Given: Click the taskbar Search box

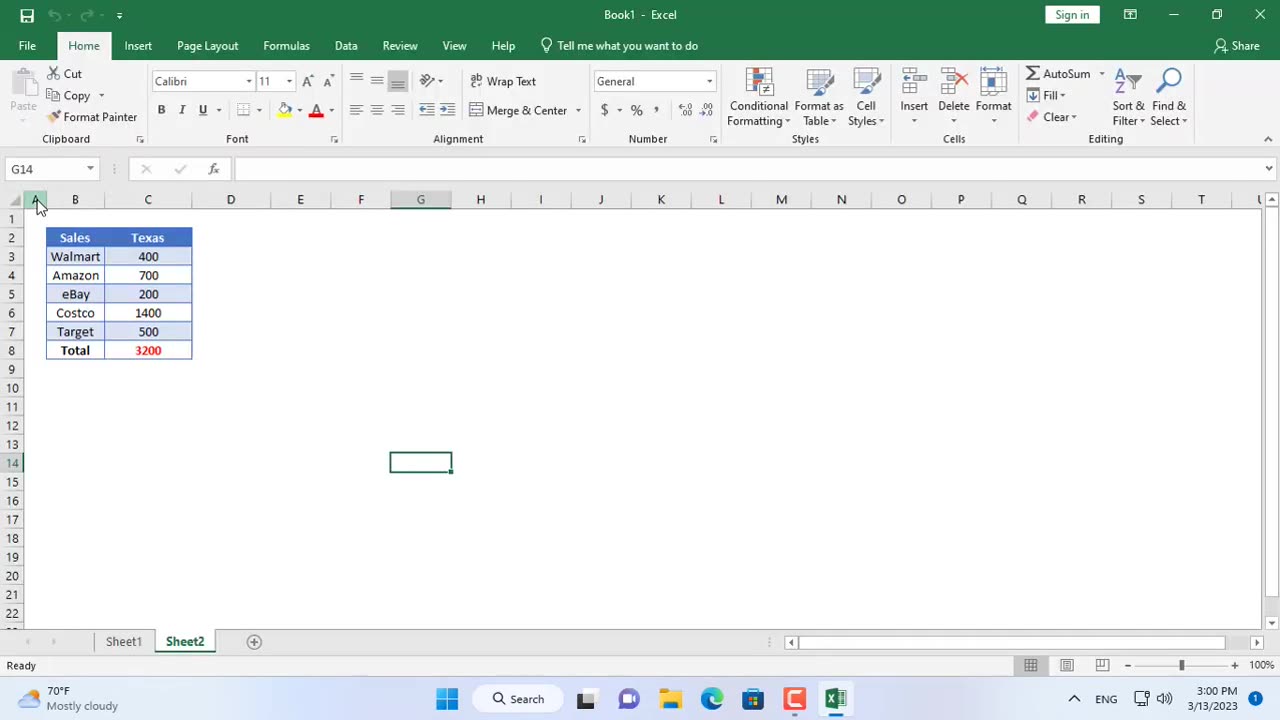Looking at the screenshot, I should point(517,699).
